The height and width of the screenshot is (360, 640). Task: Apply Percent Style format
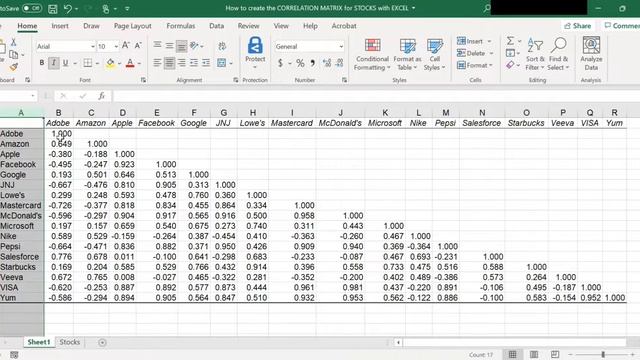[x=300, y=63]
